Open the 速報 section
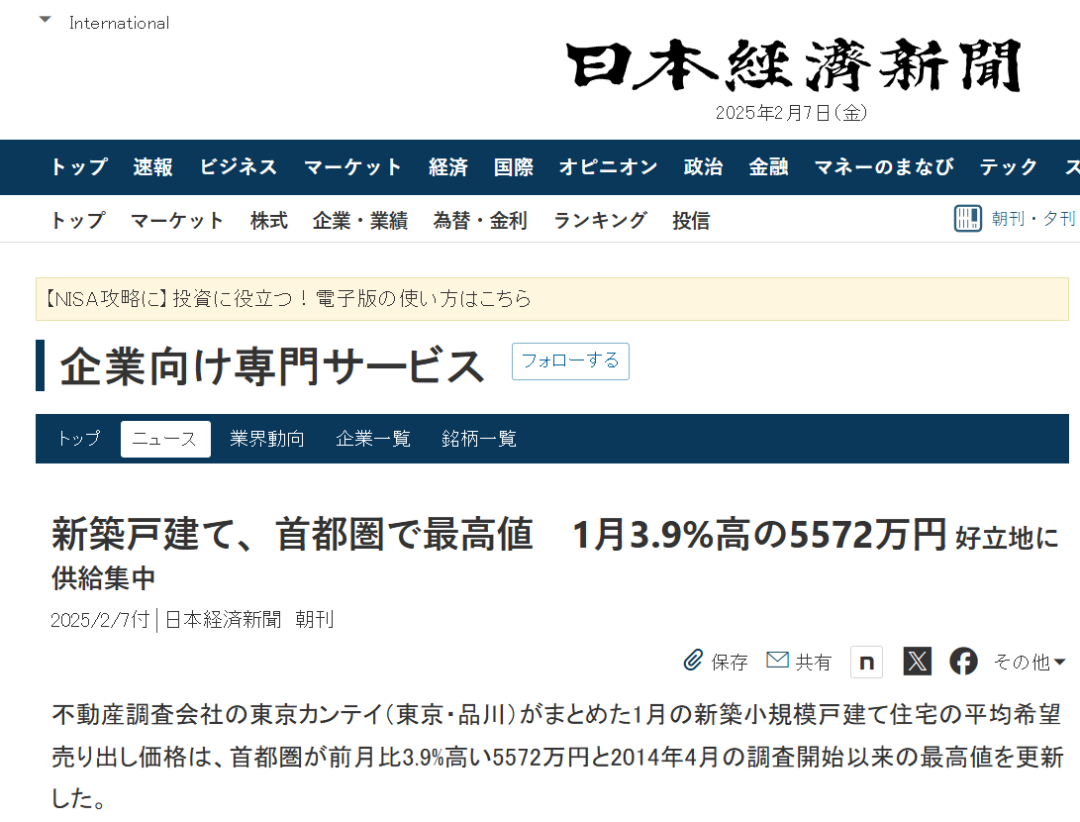This screenshot has height=822, width=1080. pyautogui.click(x=153, y=167)
